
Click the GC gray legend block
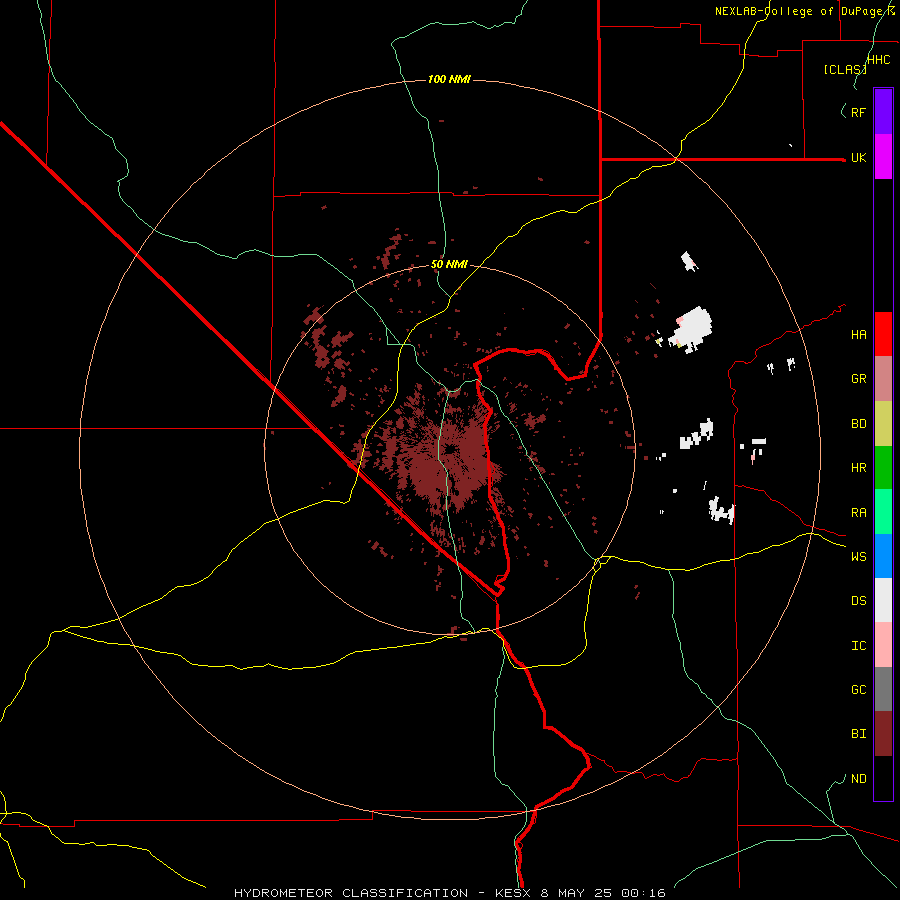883,689
